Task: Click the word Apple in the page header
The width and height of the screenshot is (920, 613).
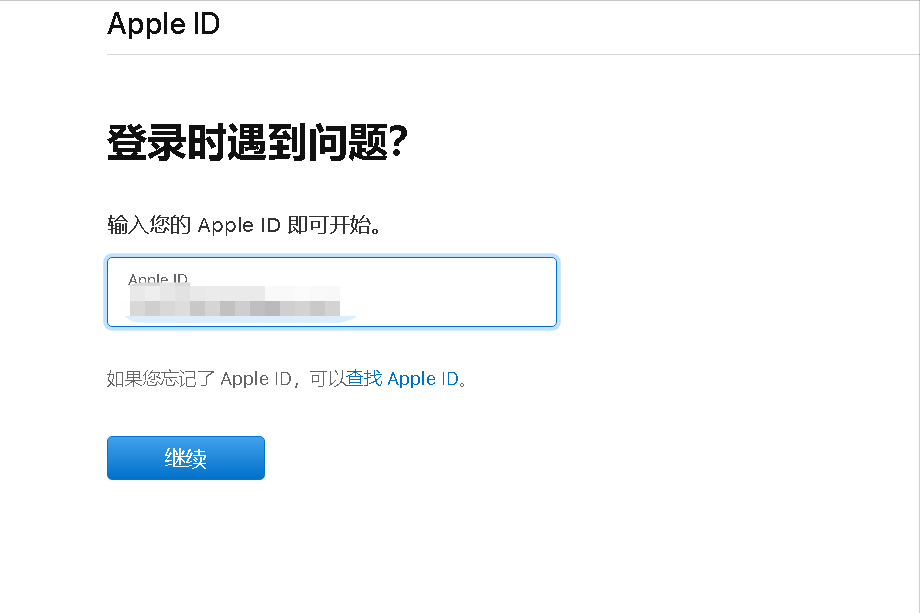Action: (x=144, y=24)
